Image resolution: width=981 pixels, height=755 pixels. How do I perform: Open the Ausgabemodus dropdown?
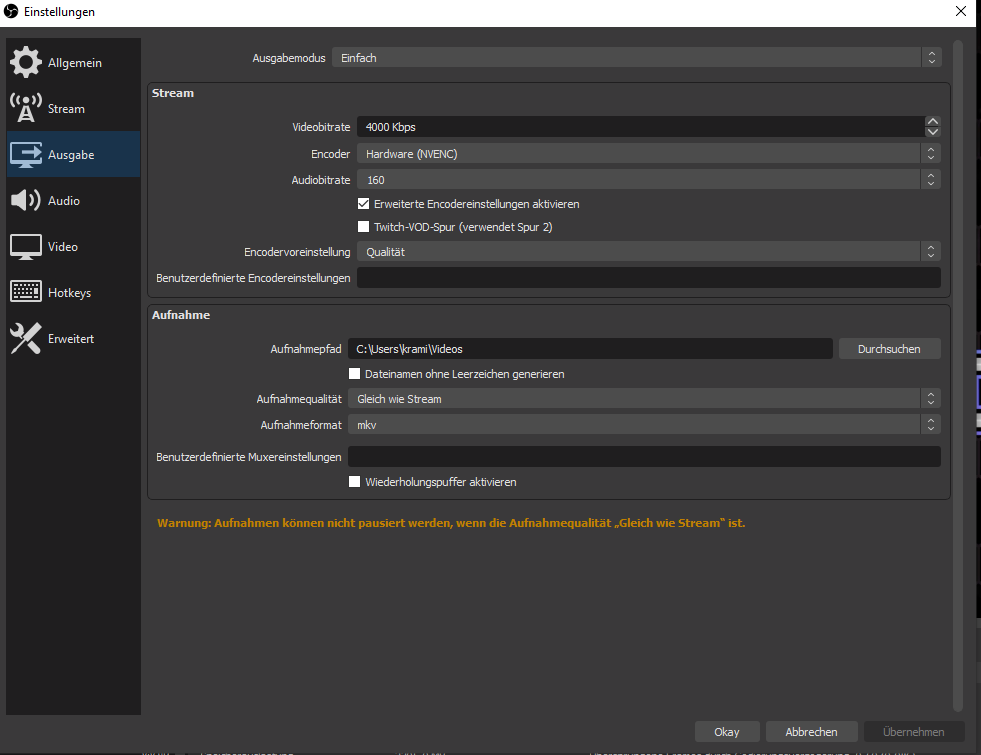[x=636, y=58]
